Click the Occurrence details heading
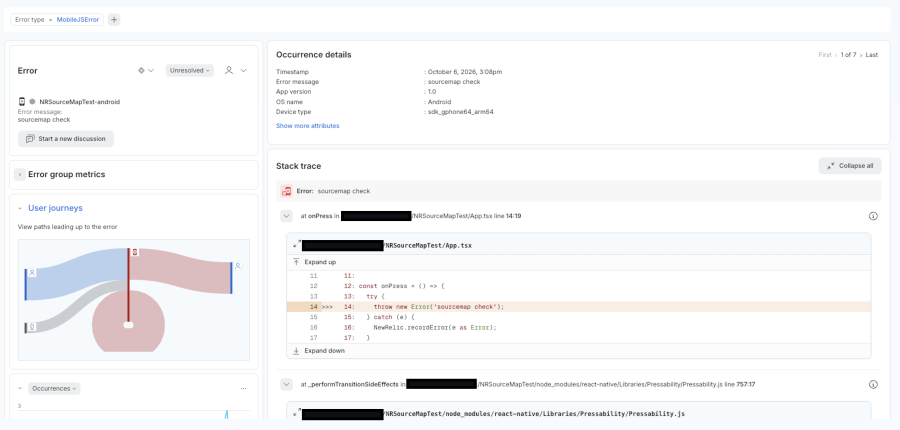The height and width of the screenshot is (430, 900). tap(314, 55)
